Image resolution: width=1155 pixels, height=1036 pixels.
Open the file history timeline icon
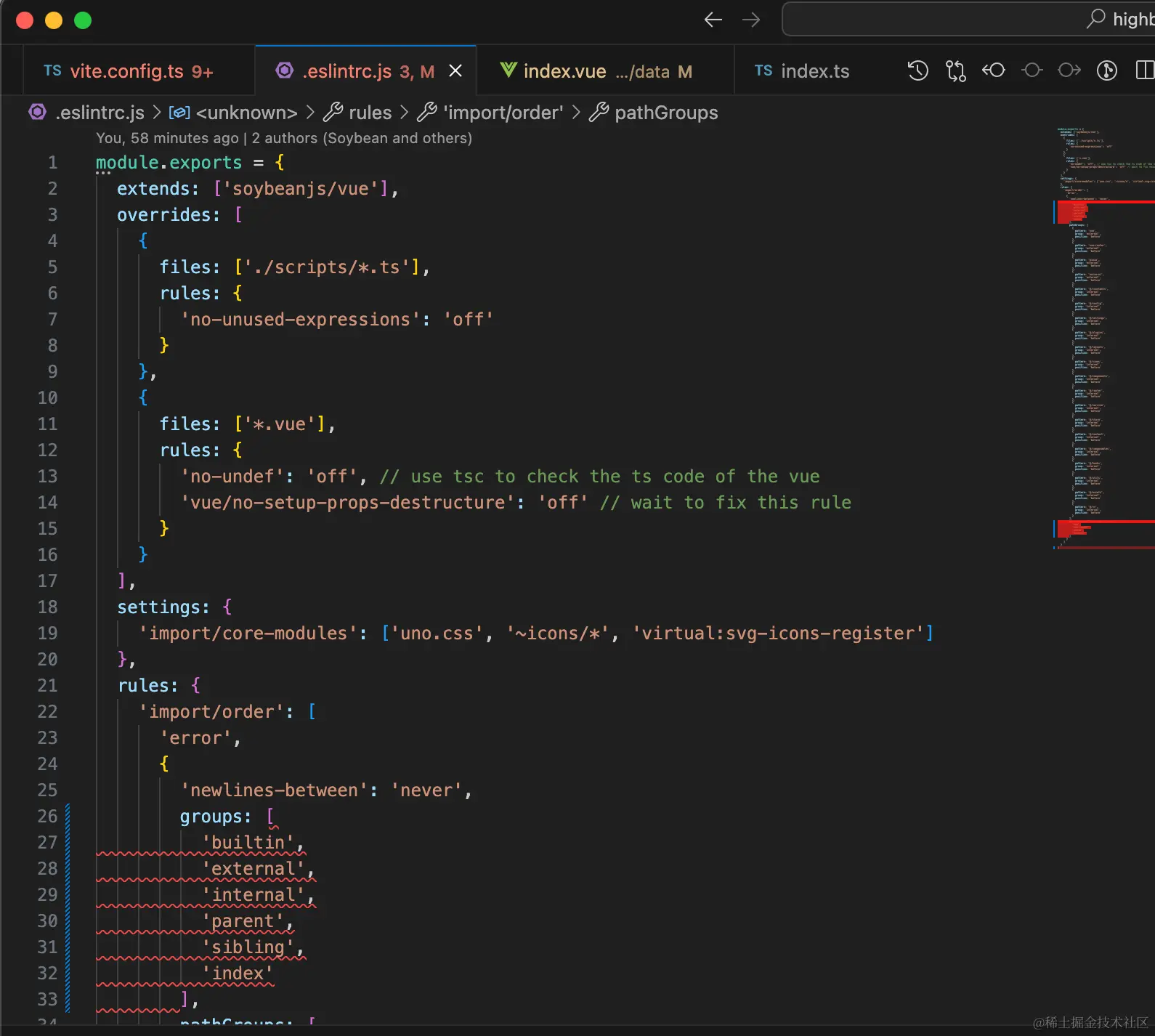click(x=918, y=70)
